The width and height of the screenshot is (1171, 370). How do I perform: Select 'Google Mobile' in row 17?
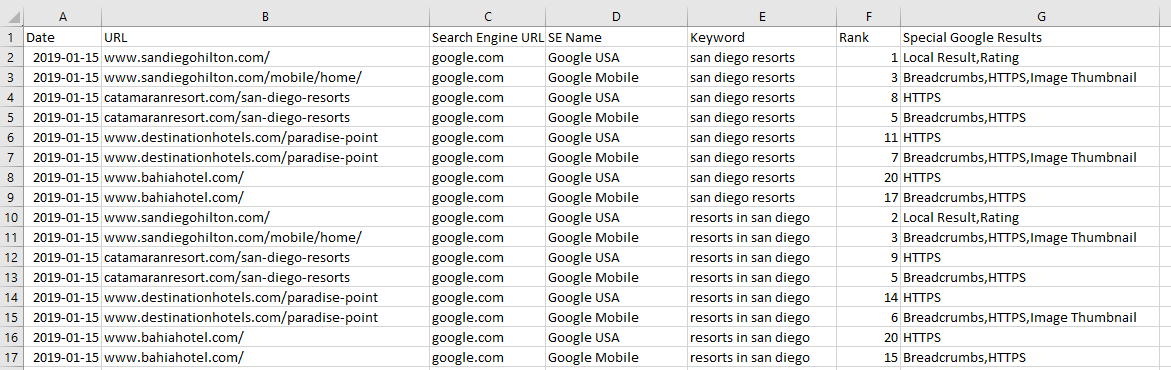(x=616, y=357)
